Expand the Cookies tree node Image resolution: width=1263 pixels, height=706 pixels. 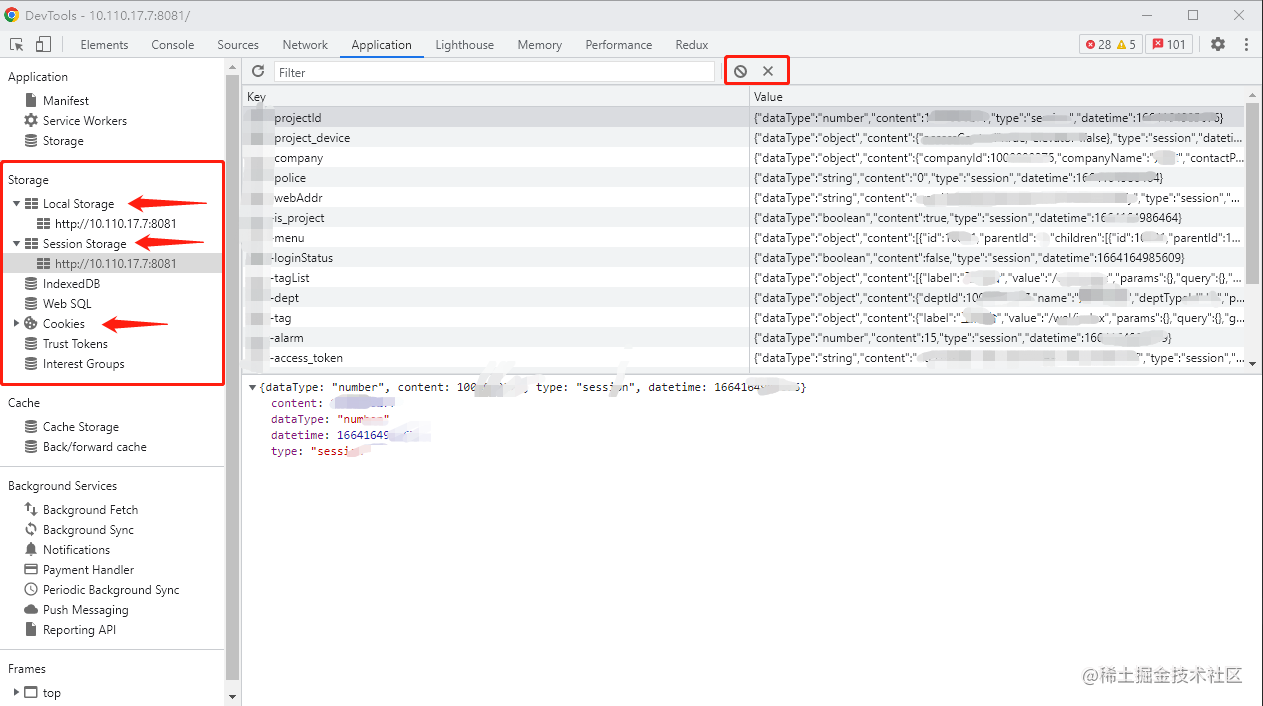(x=16, y=324)
